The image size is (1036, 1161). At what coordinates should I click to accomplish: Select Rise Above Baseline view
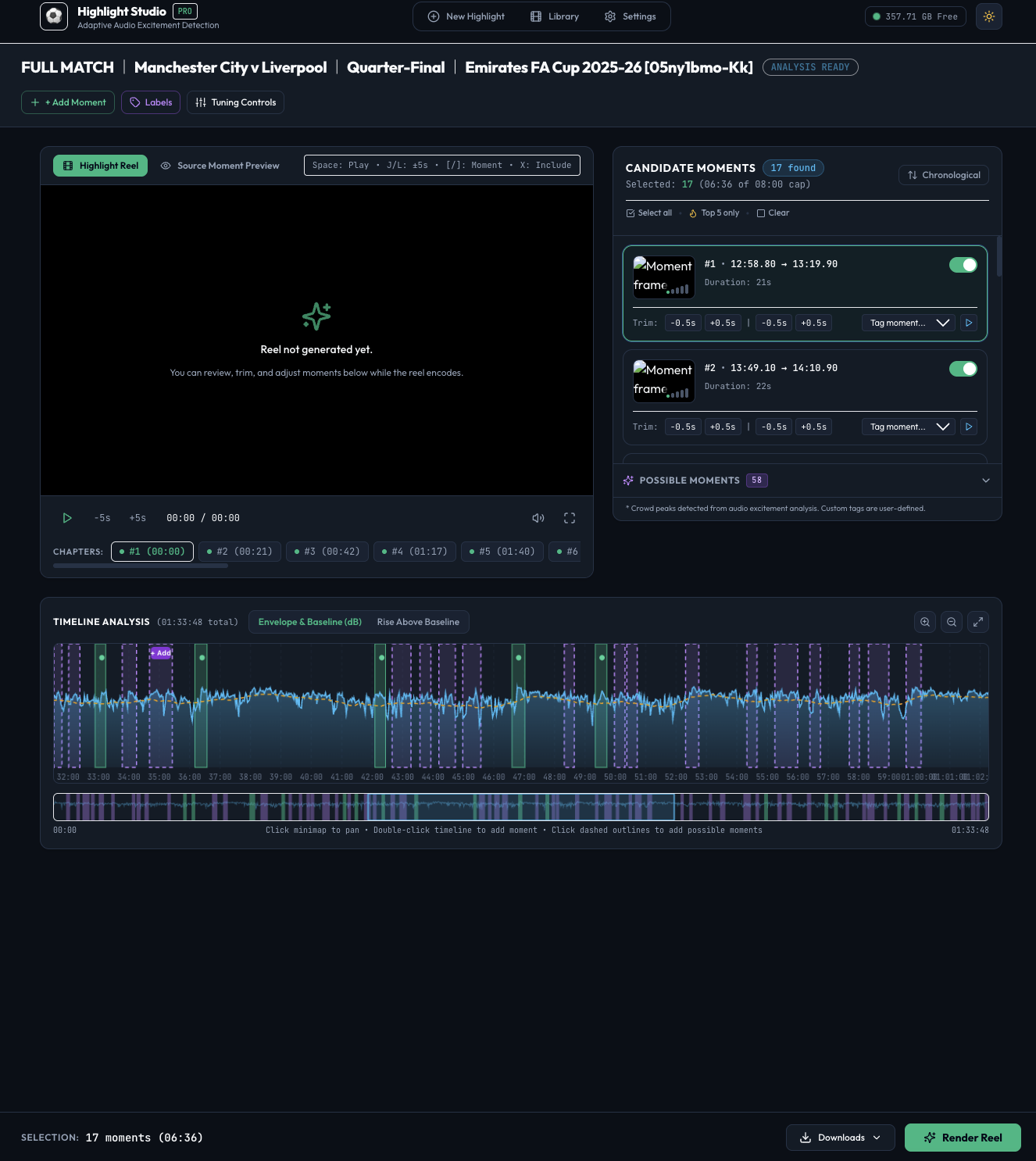click(418, 622)
